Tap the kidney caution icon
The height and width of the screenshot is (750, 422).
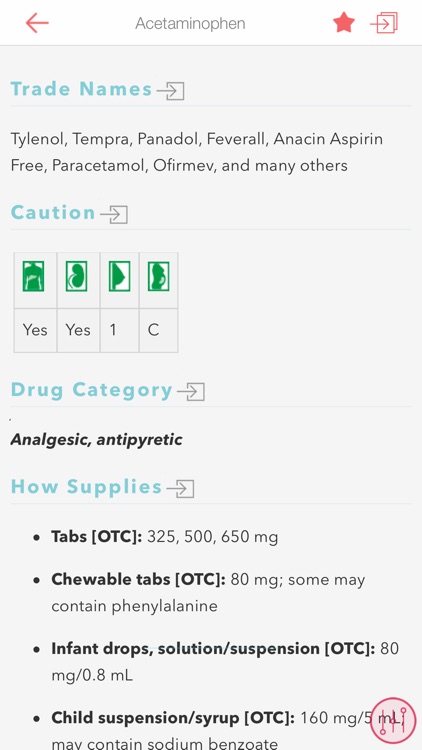(x=77, y=276)
